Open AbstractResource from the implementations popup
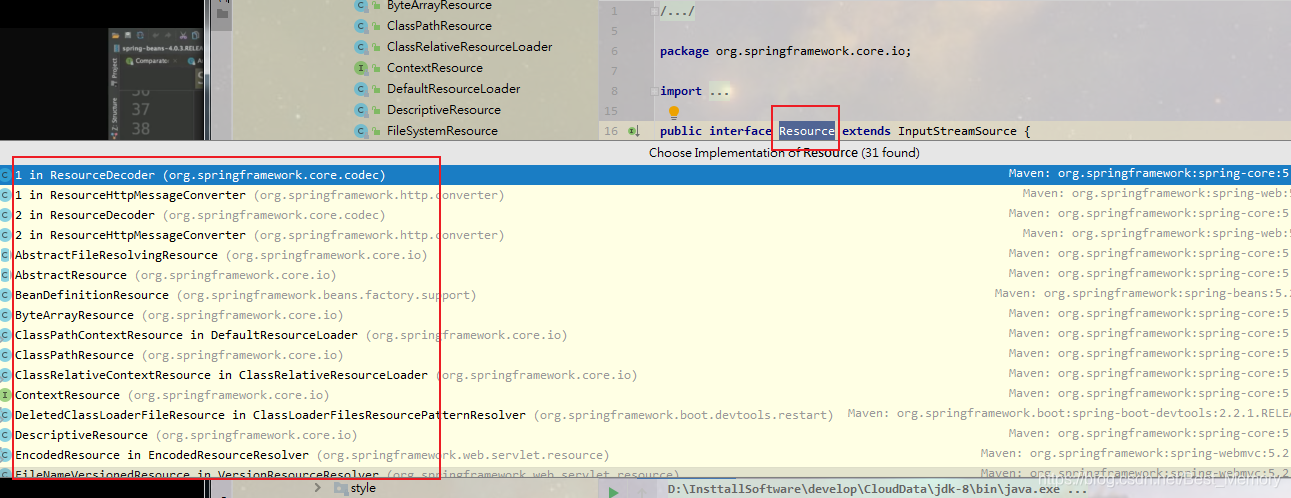The width and height of the screenshot is (1291, 498). [645, 275]
